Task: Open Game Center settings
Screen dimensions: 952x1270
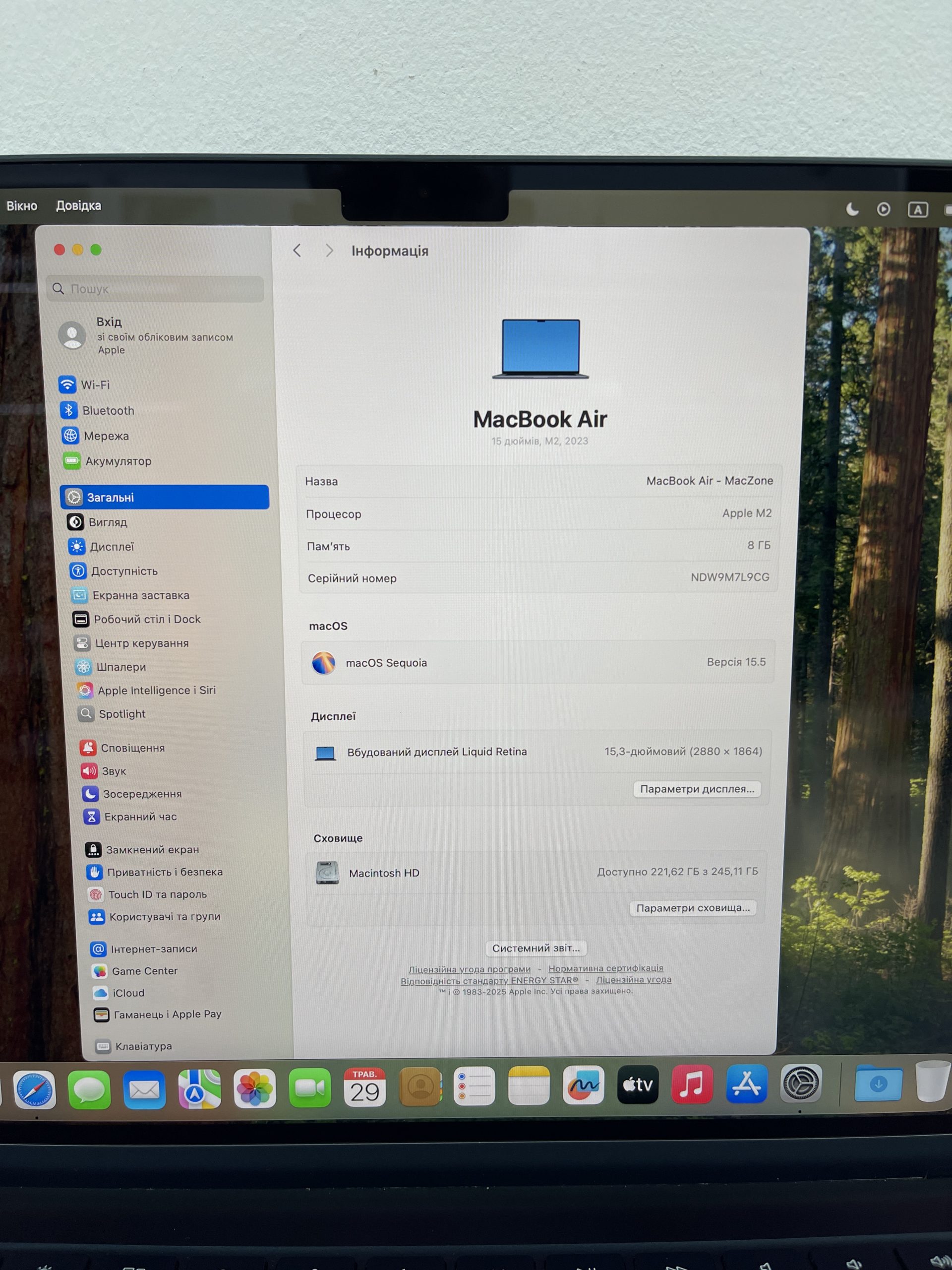Action: 135,971
